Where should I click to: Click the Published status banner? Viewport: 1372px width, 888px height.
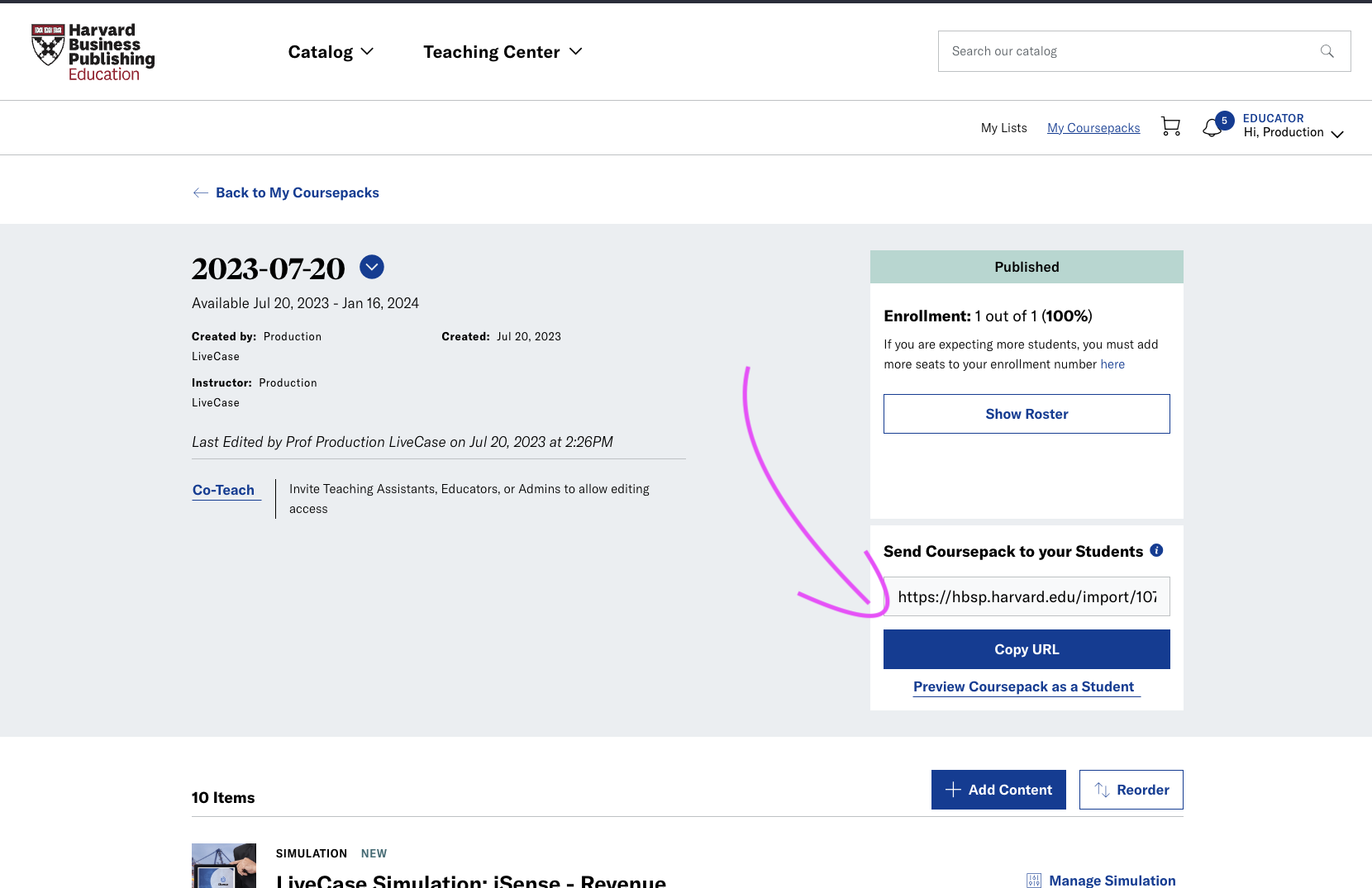(x=1027, y=267)
